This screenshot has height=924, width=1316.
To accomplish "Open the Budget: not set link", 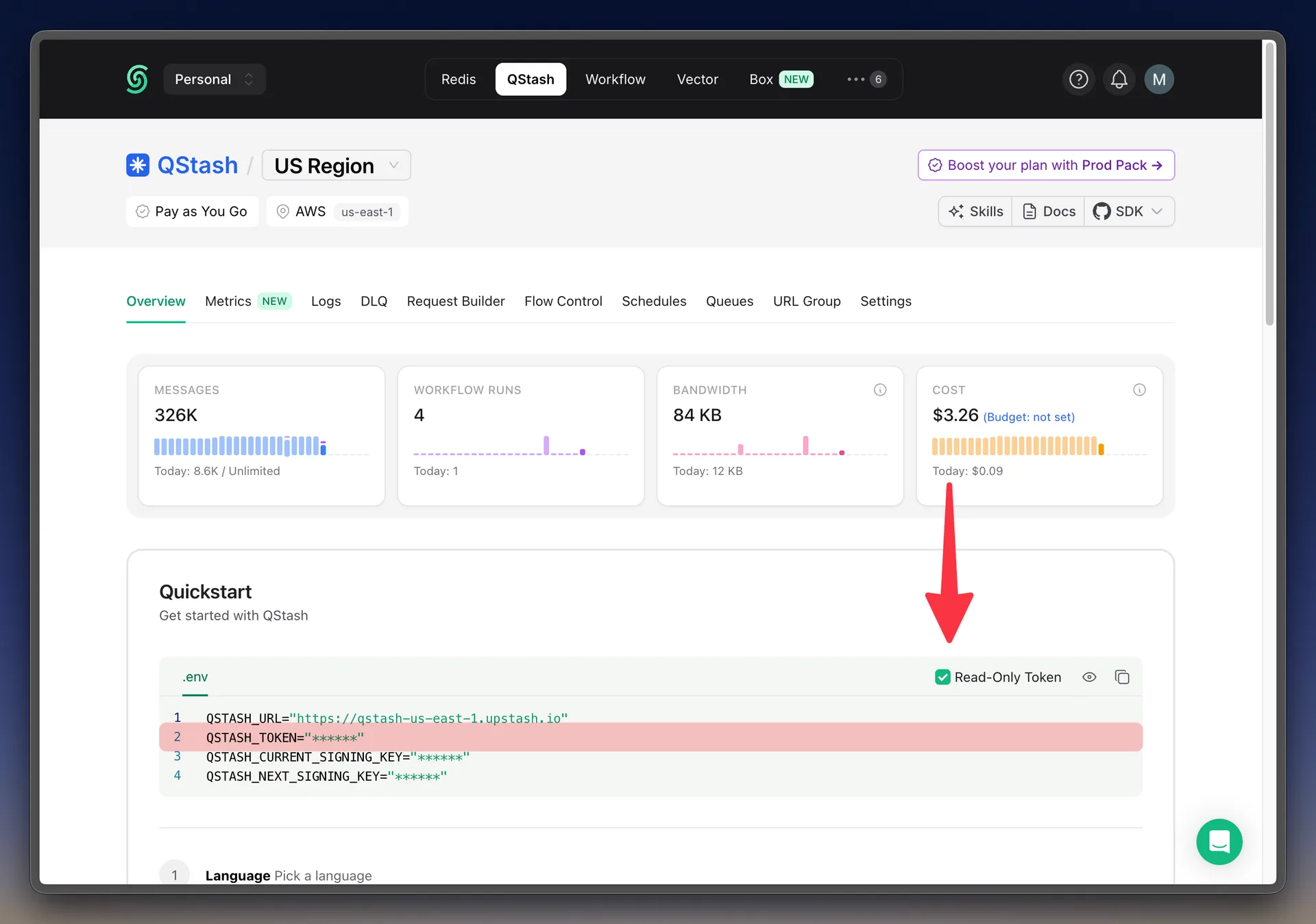I will (1029, 417).
